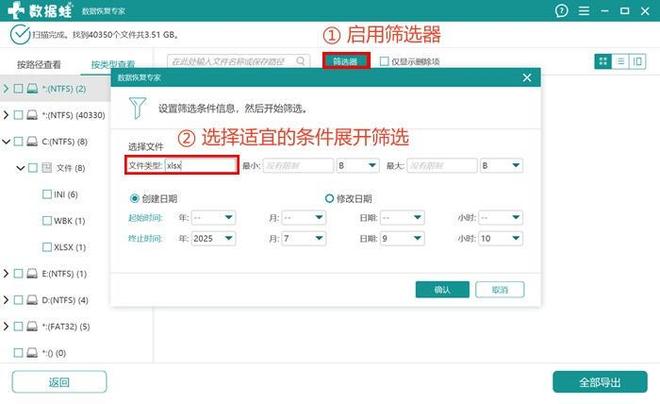Check the box for C:(NTFS) (8)
Viewport: 660px width, 404px height.
[18, 141]
